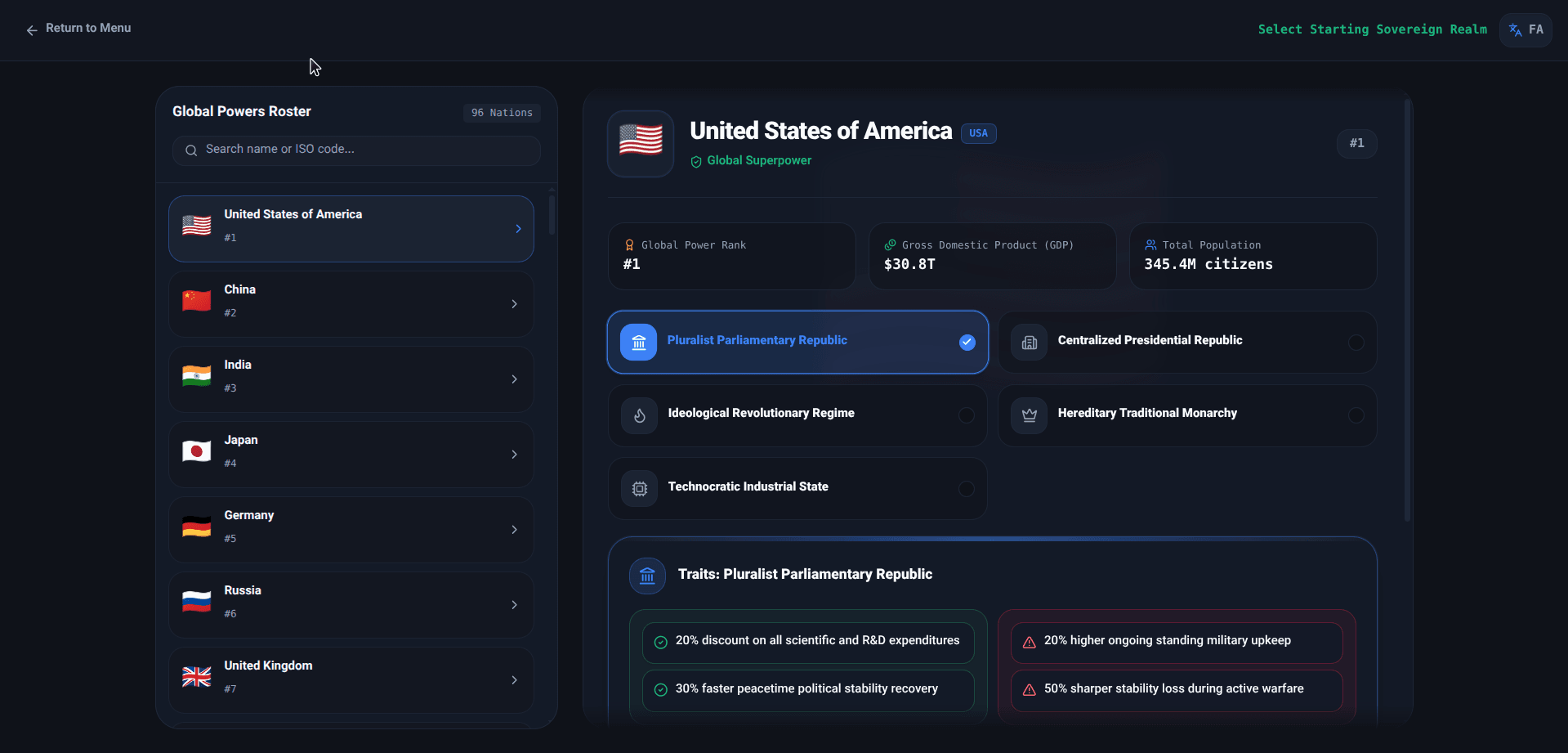1568x753 pixels.
Task: Click the China flag icon
Action: click(197, 301)
